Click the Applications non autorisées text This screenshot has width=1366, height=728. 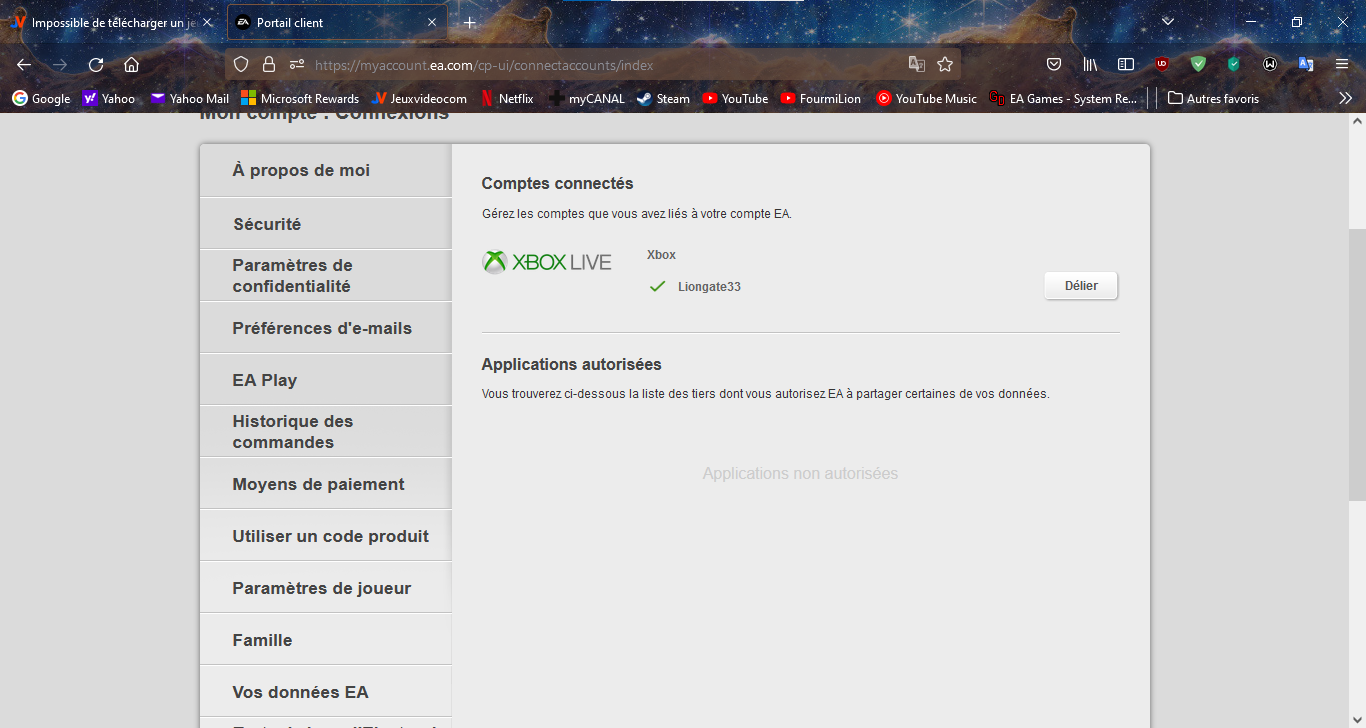point(800,474)
